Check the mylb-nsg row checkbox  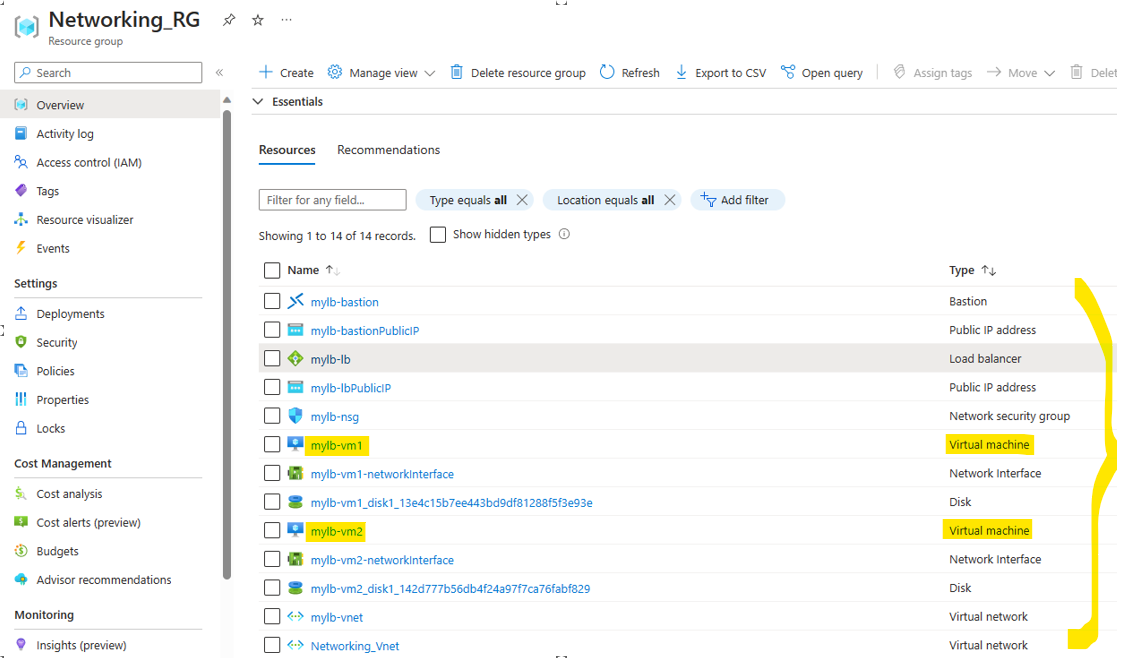point(271,416)
